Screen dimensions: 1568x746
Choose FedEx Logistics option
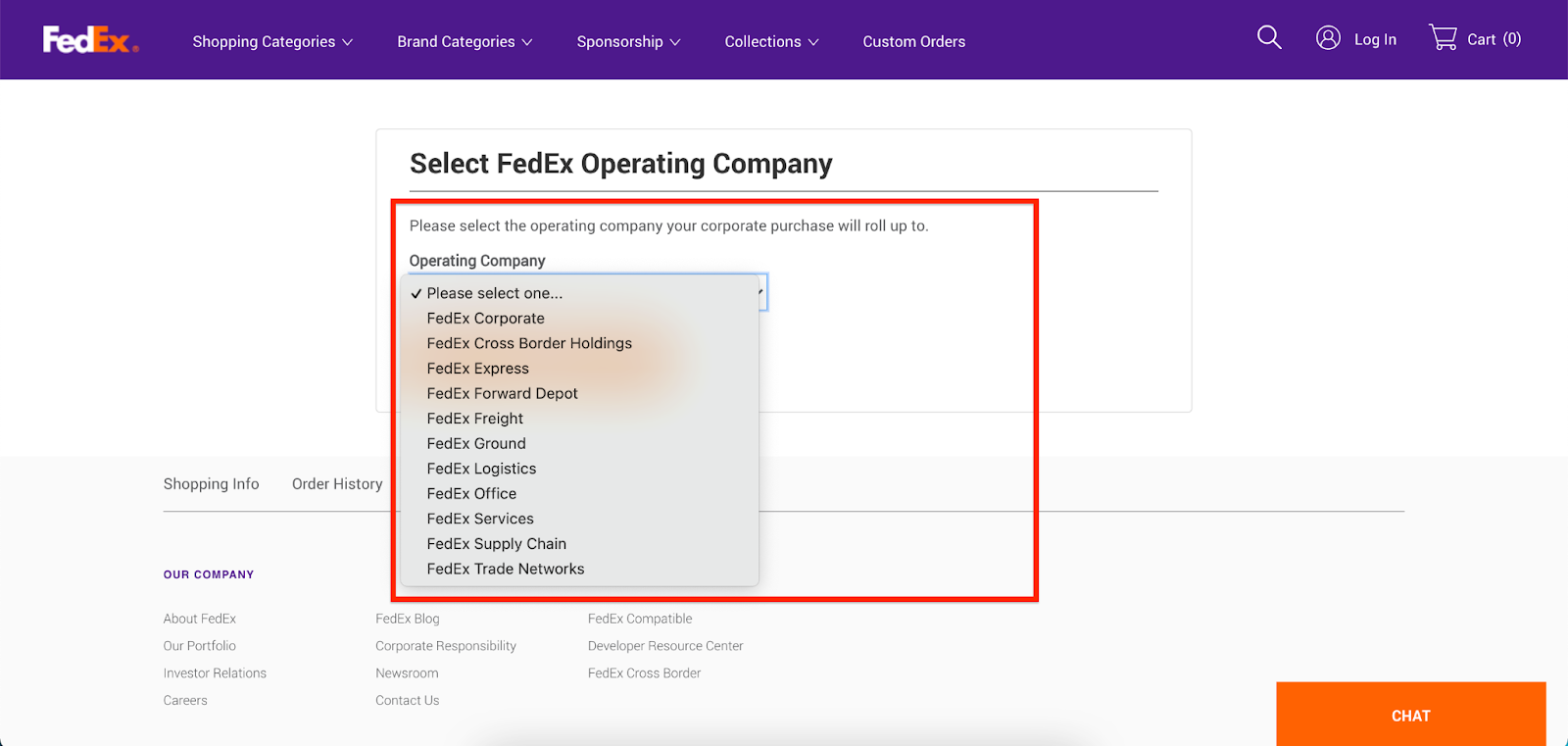[580, 469]
